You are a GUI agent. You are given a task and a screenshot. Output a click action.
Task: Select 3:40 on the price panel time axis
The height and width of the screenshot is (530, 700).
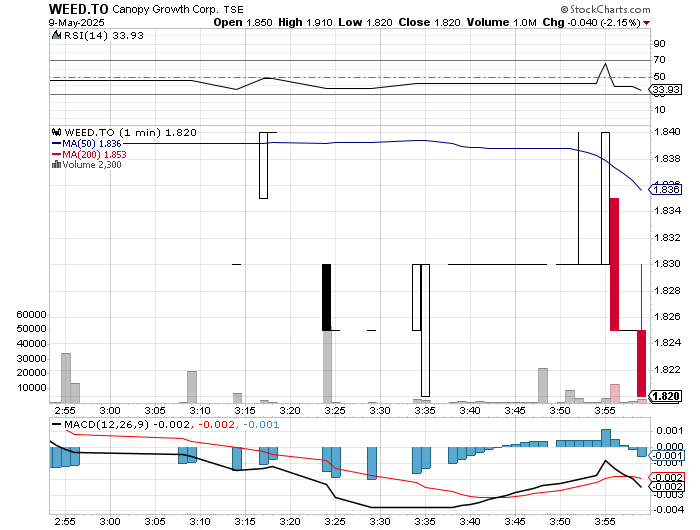click(x=469, y=409)
